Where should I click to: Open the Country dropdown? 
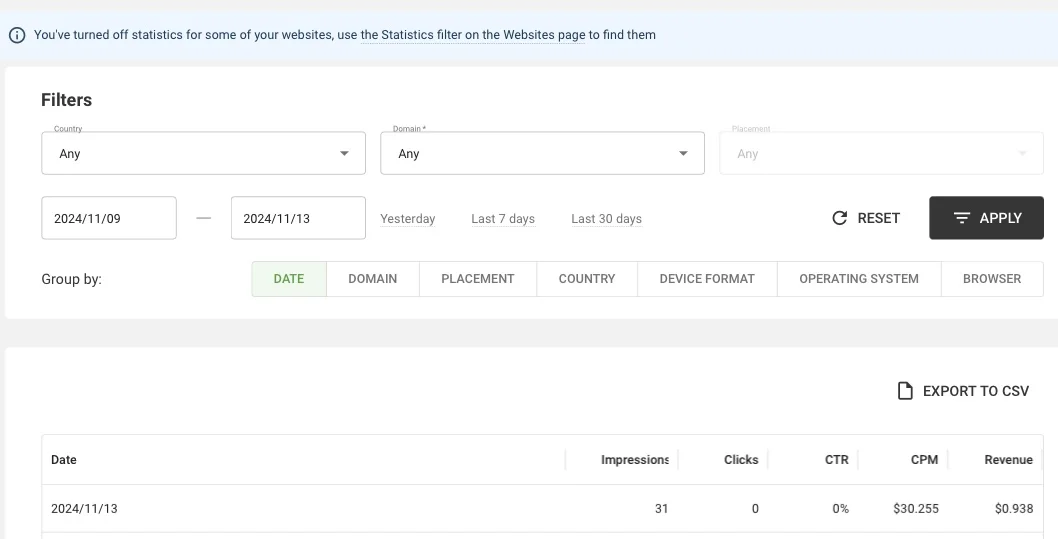[x=203, y=153]
